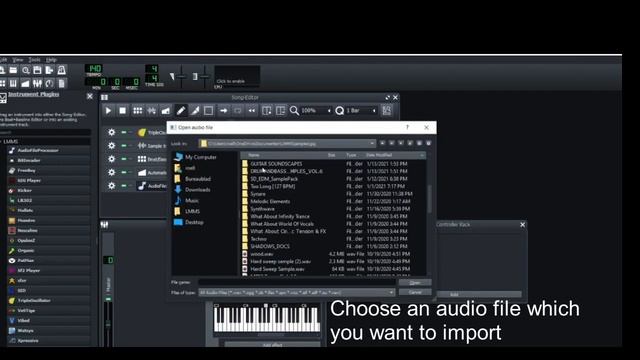Screen dimensions: 640x360
Task: Show the Piano Roll editor icon
Action: tap(13, 83)
